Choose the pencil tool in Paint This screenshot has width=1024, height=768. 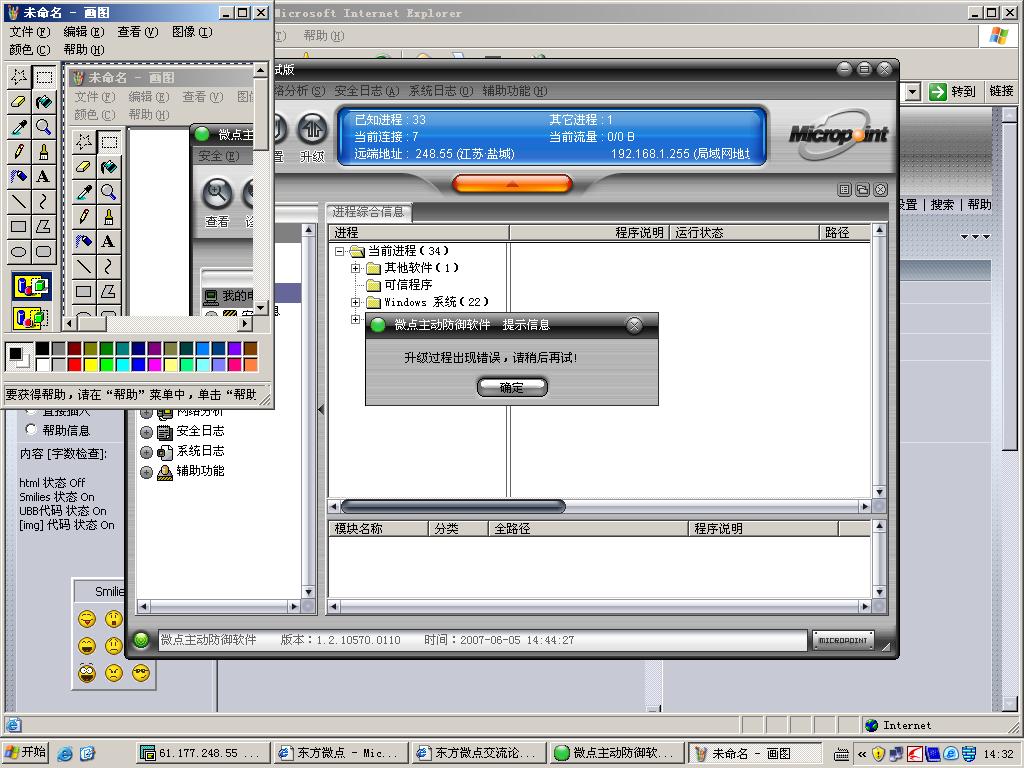tap(19, 152)
